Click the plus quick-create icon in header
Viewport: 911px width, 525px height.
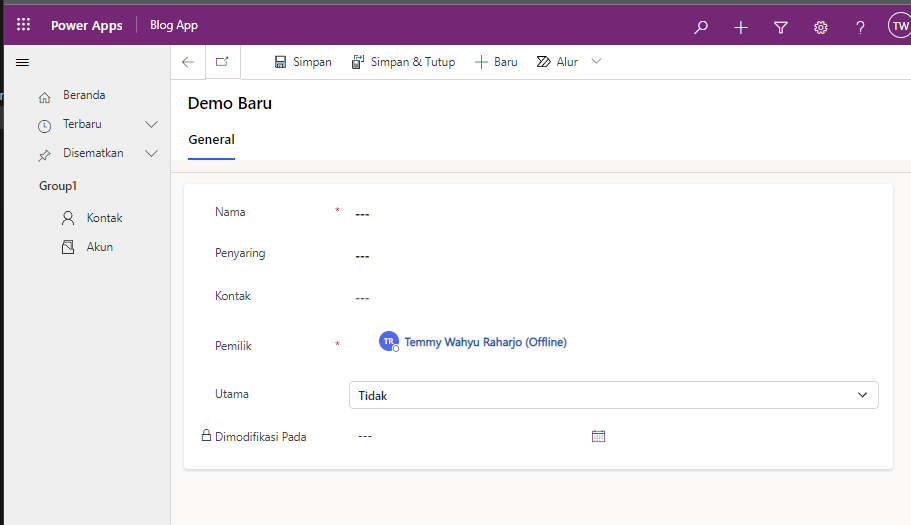[741, 27]
